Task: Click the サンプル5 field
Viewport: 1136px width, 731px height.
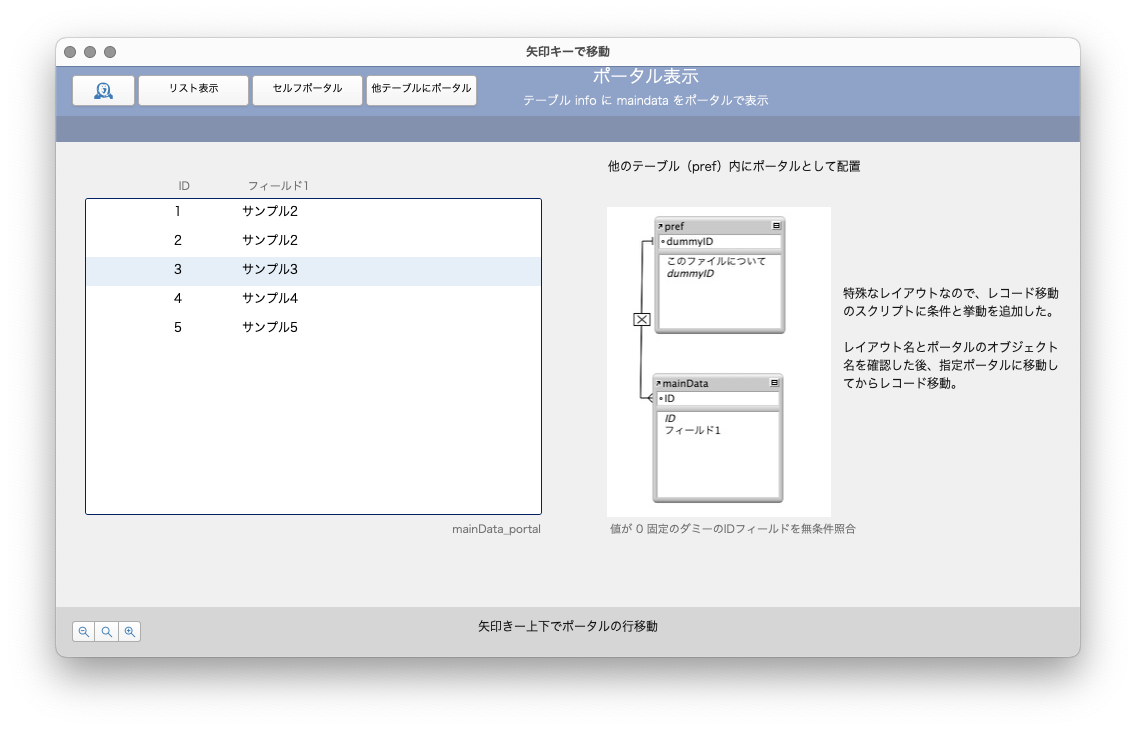Action: 270,328
